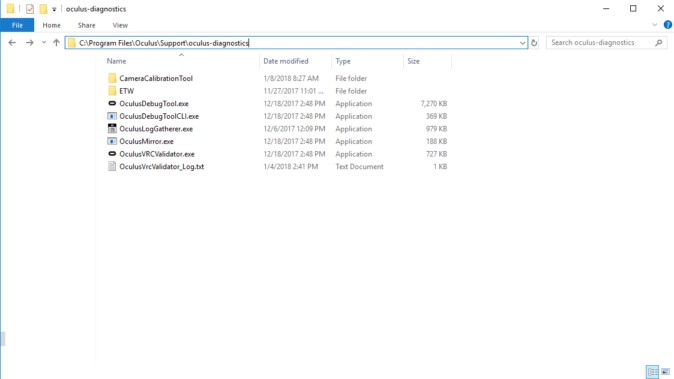674x379 pixels.
Task: Sort by the Name column header
Action: click(116, 61)
